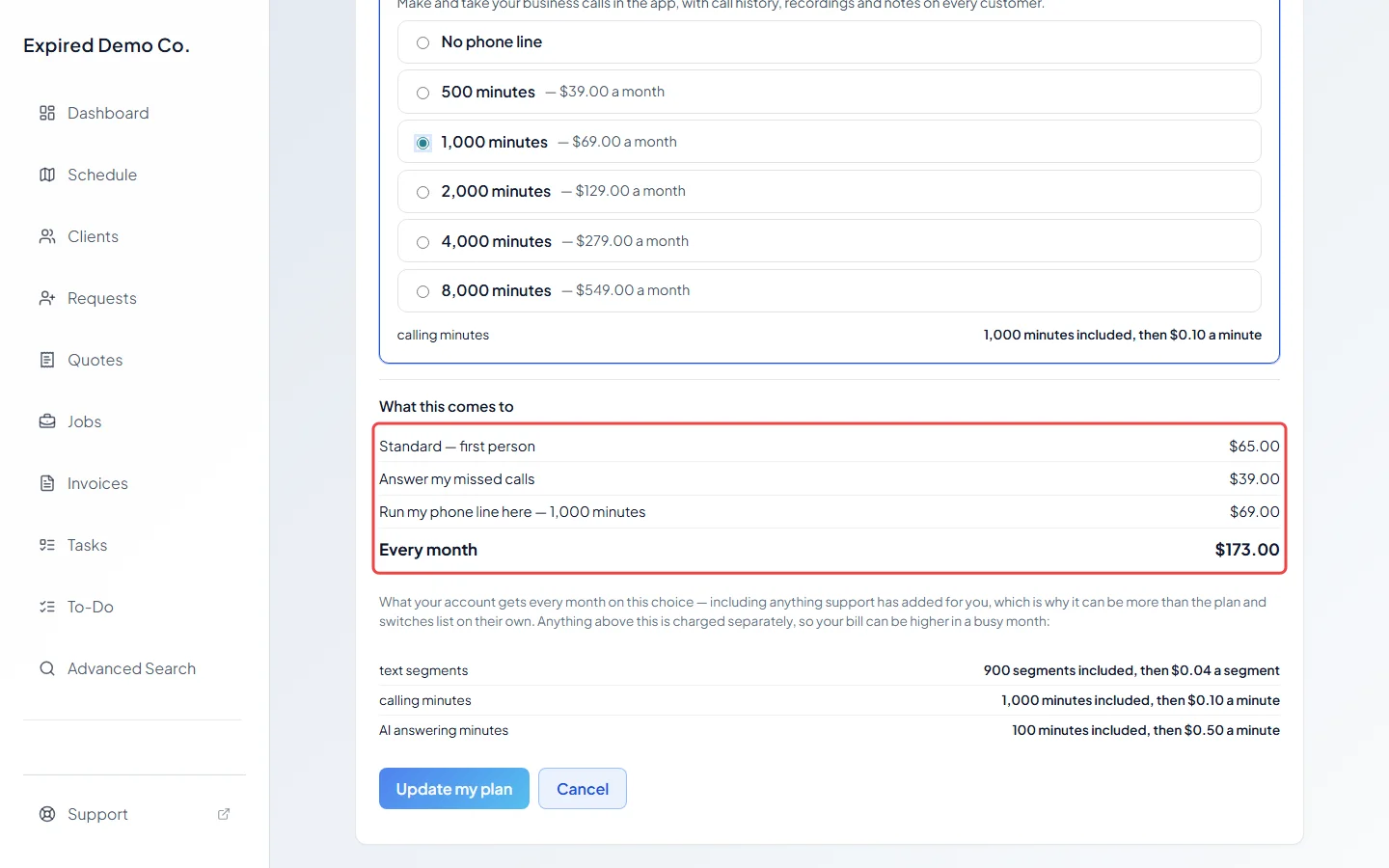Click the What this comes to heading
The image size is (1389, 868).
click(447, 407)
